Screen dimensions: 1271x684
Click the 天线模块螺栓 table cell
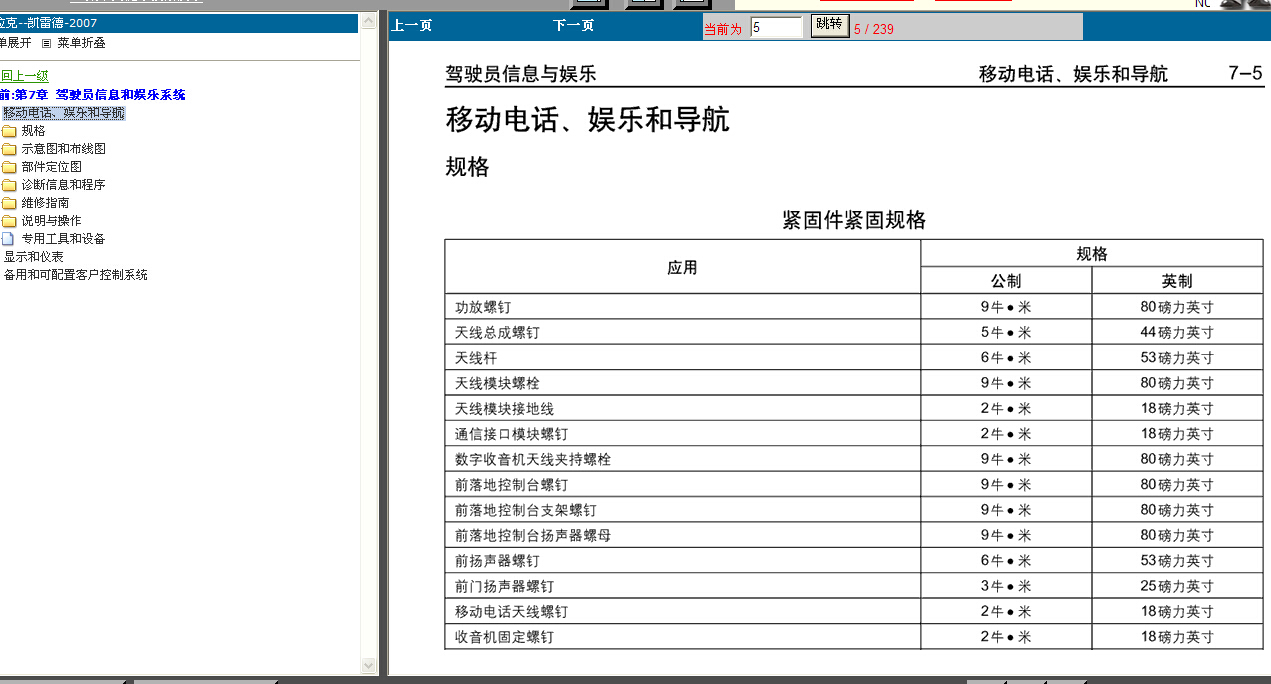683,383
